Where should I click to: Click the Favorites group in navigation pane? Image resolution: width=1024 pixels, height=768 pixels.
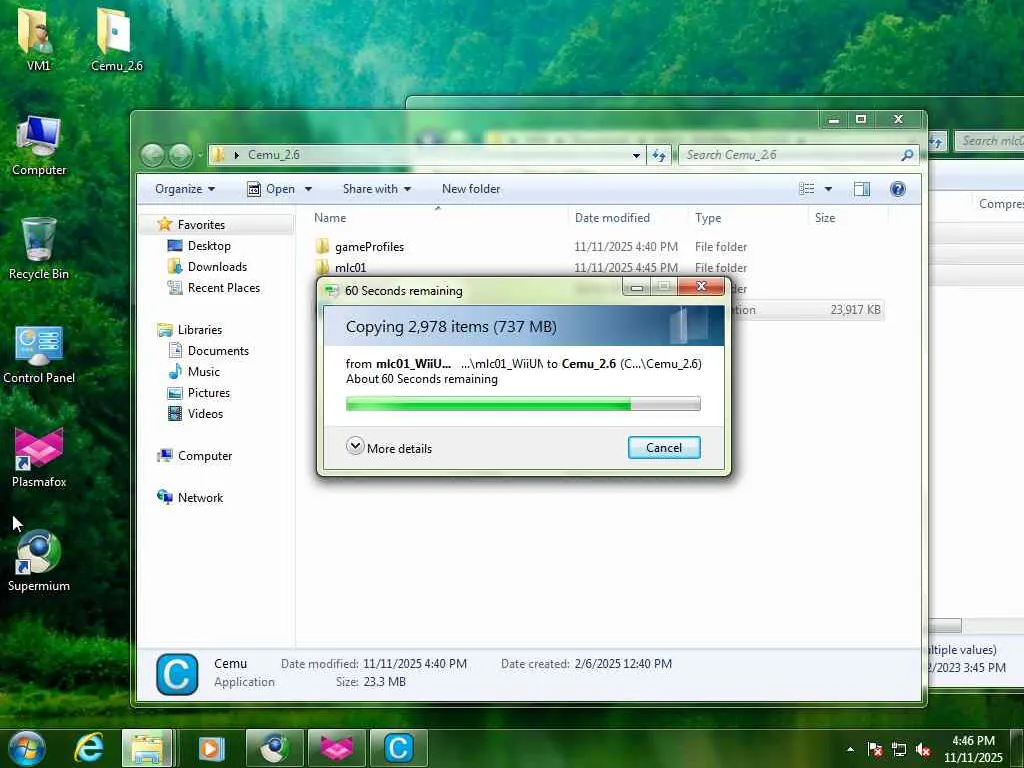pyautogui.click(x=201, y=225)
